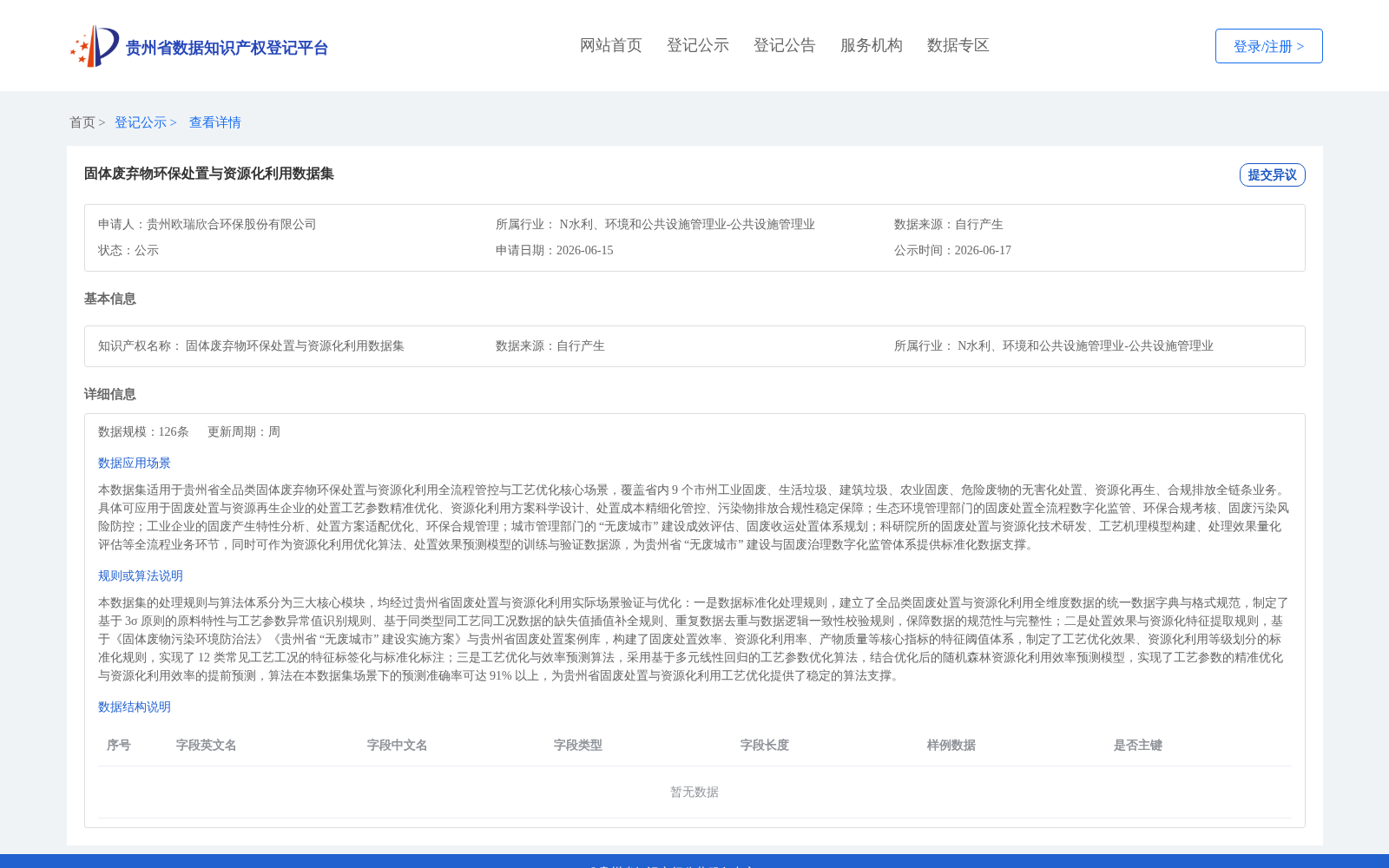This screenshot has width=1389, height=868.
Task: Click the 状态：公示 text
Action: coord(128,250)
